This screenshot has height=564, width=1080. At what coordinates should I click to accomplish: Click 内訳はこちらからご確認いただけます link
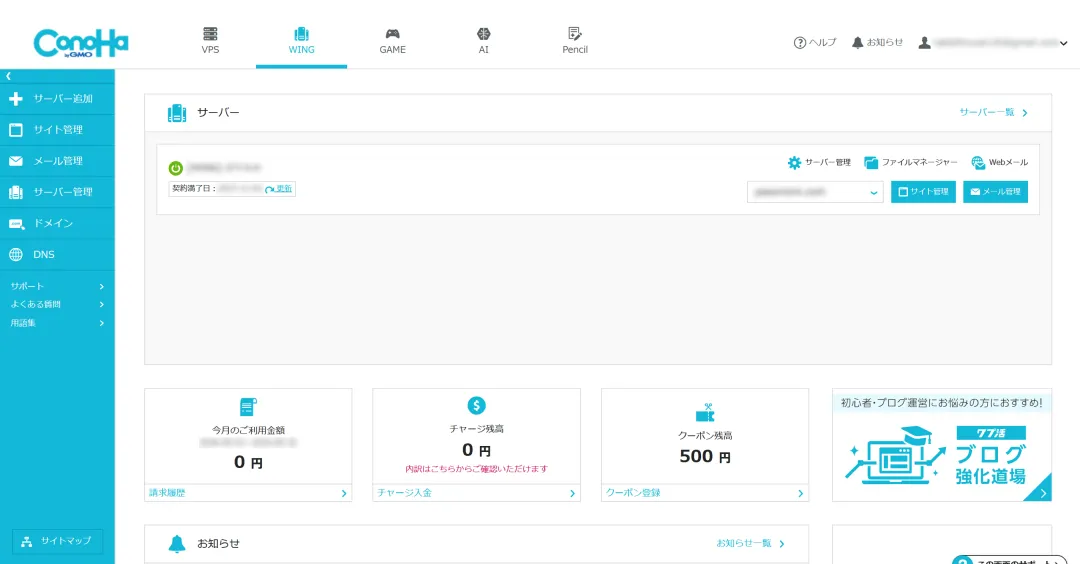476,469
